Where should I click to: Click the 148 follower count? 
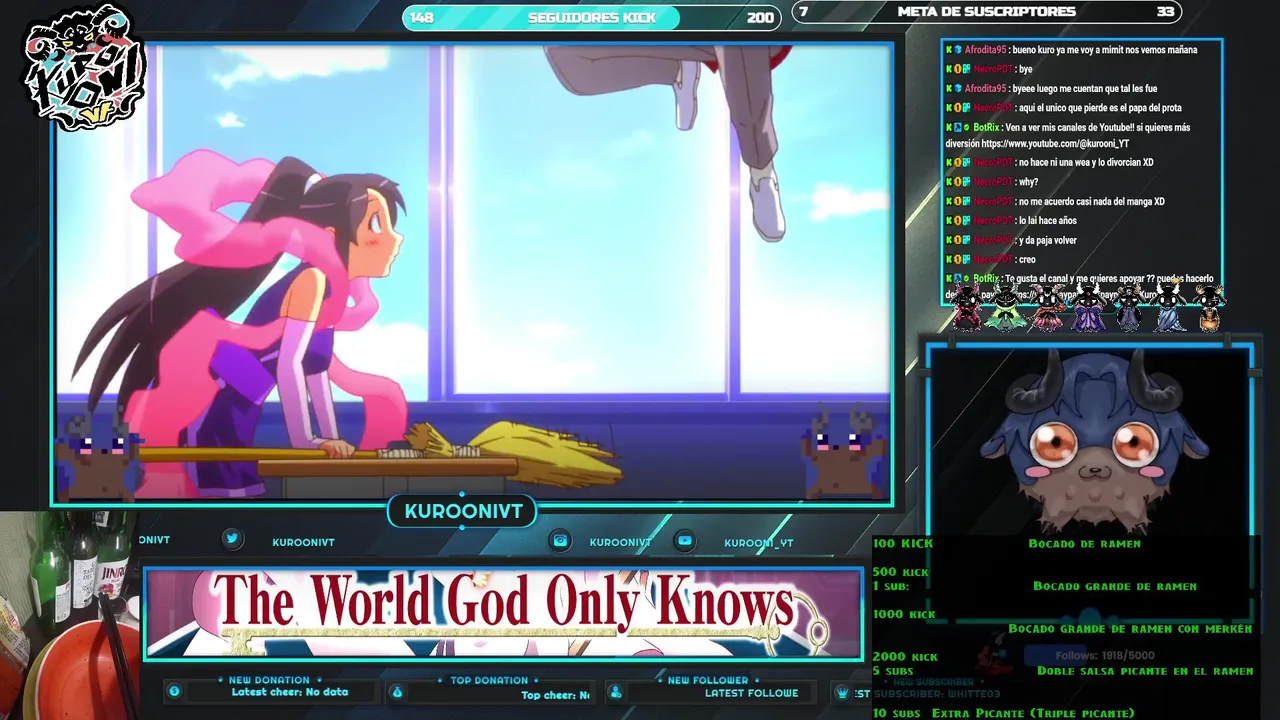pyautogui.click(x=422, y=17)
